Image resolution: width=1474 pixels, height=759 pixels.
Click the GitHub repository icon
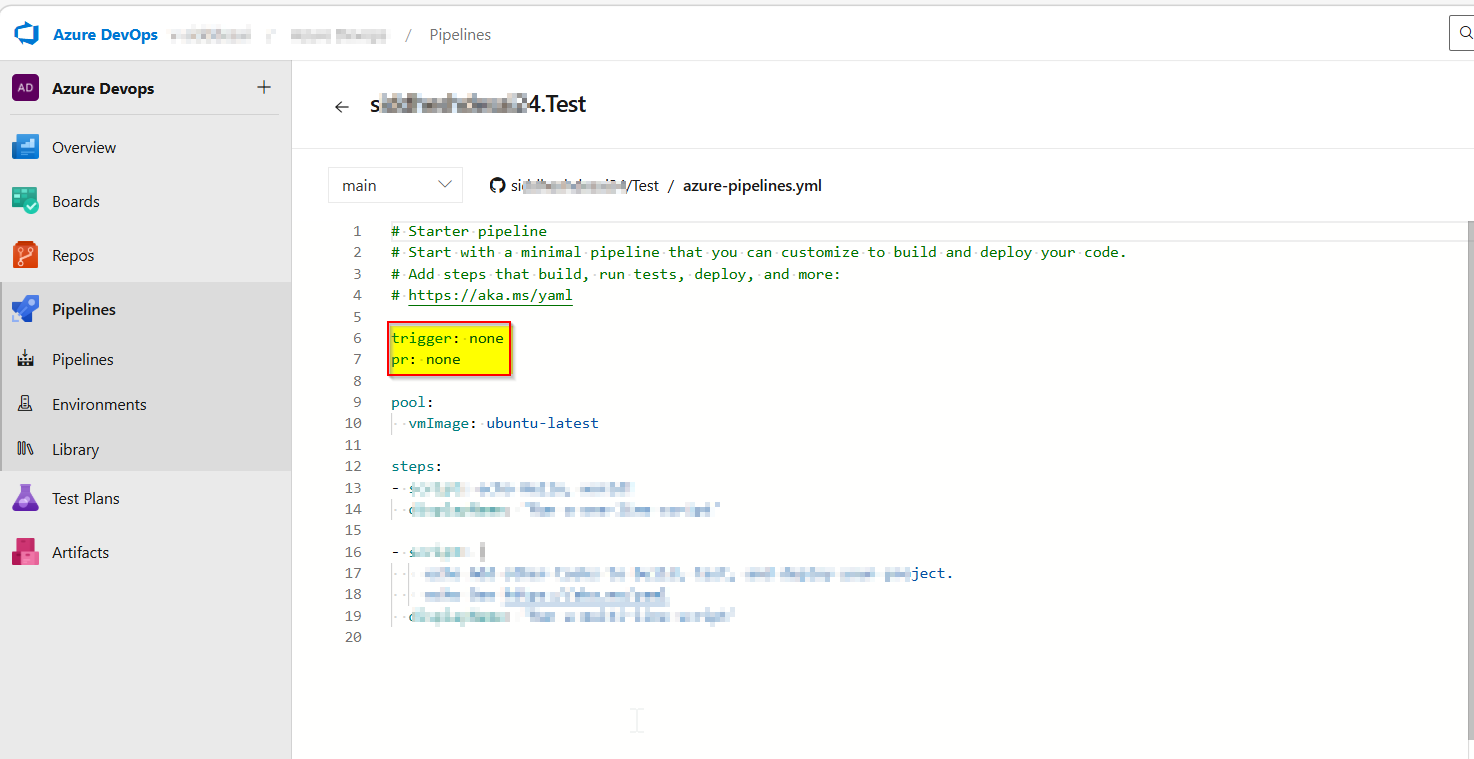pyautogui.click(x=497, y=185)
